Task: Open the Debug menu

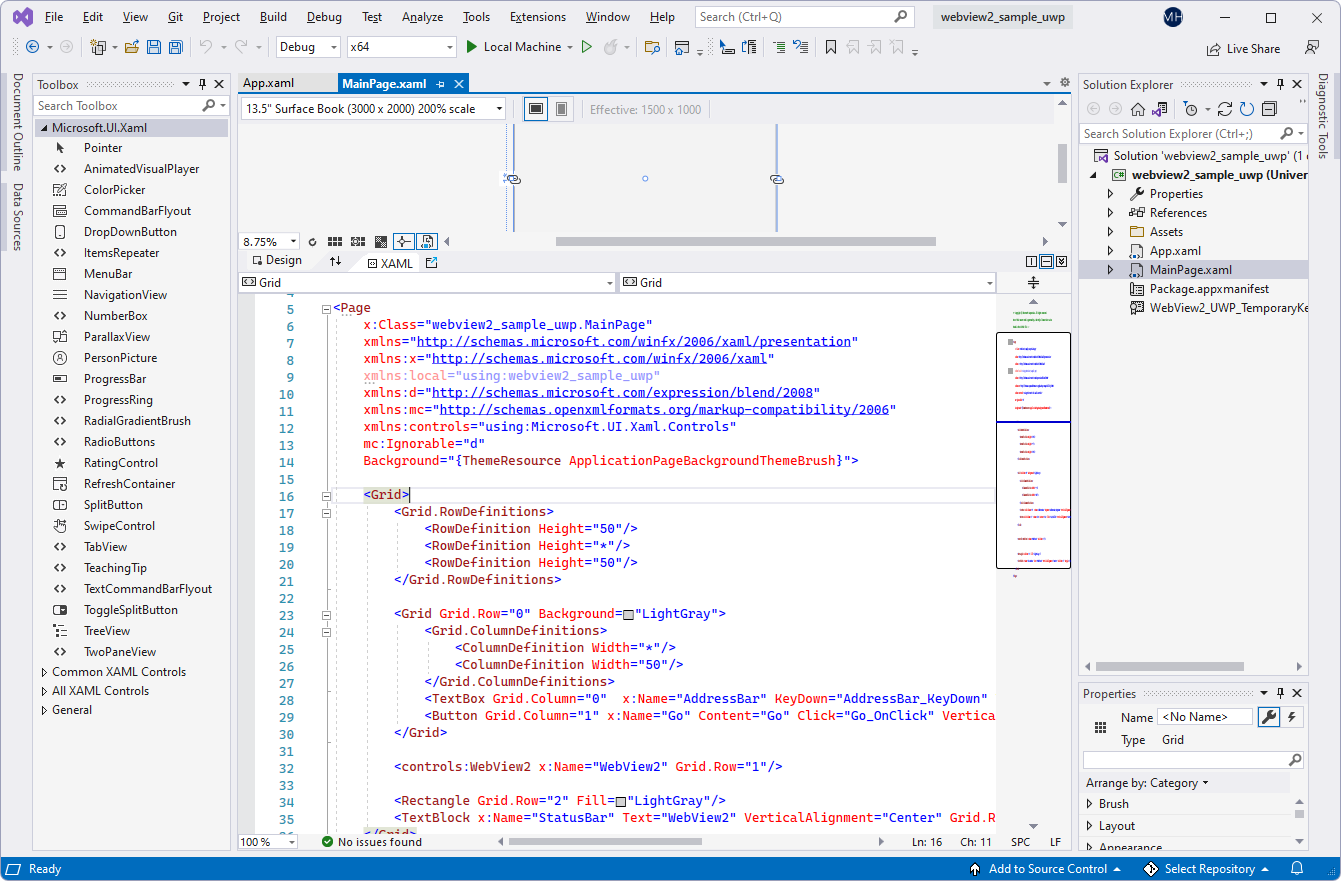Action: 322,16
